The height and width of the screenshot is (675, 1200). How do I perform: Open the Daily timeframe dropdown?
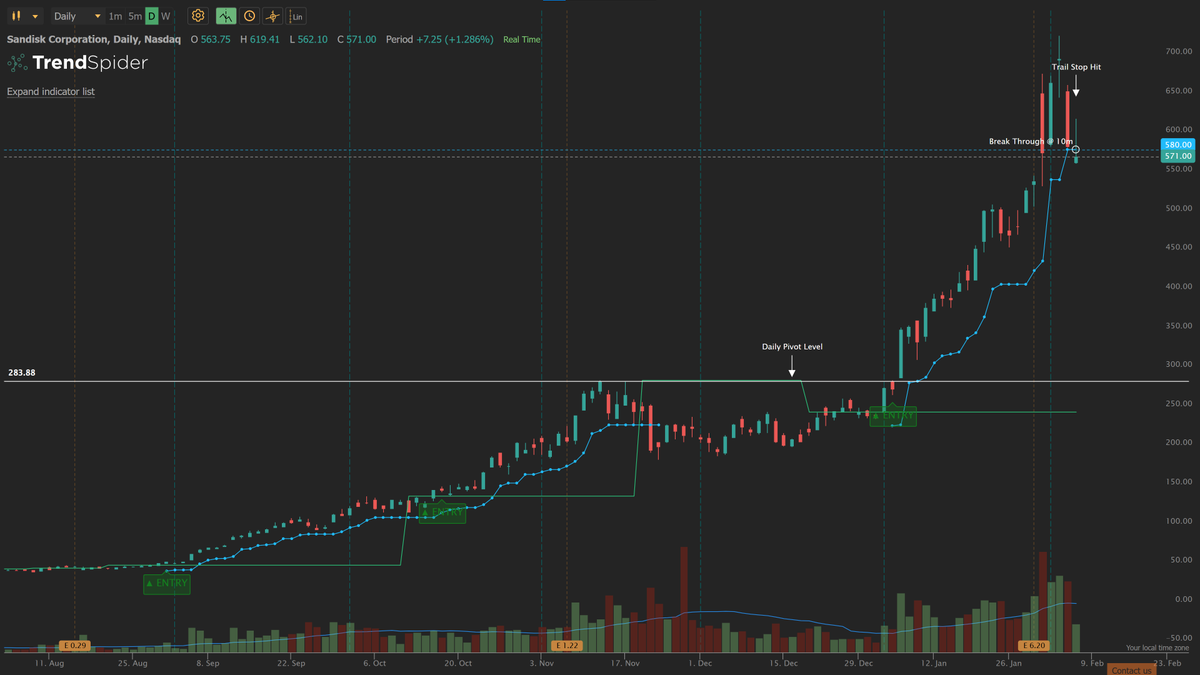point(77,16)
